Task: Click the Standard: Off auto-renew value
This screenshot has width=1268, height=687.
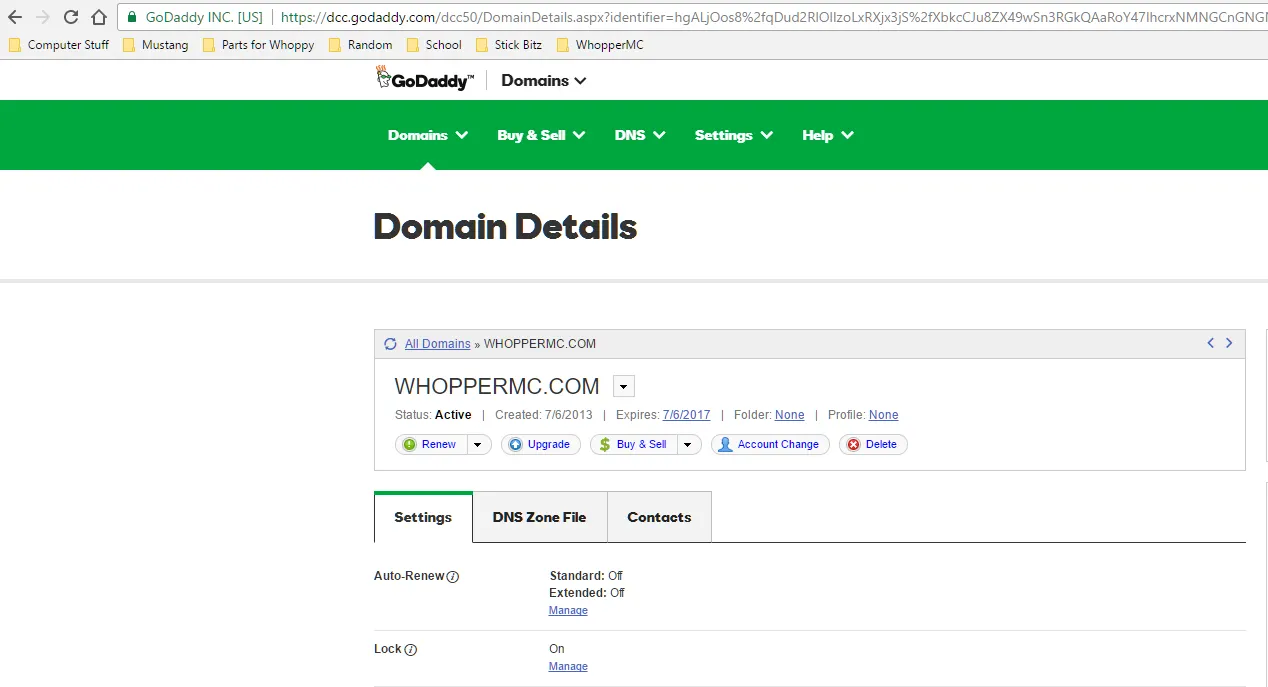Action: click(x=587, y=576)
